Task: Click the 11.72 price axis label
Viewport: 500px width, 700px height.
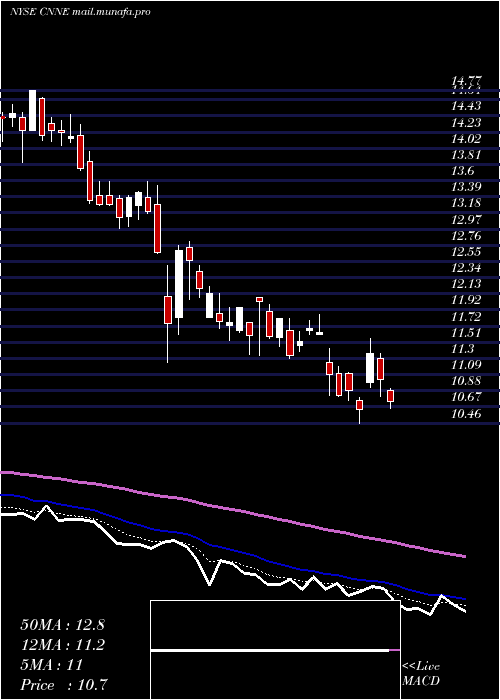Action: point(466,317)
